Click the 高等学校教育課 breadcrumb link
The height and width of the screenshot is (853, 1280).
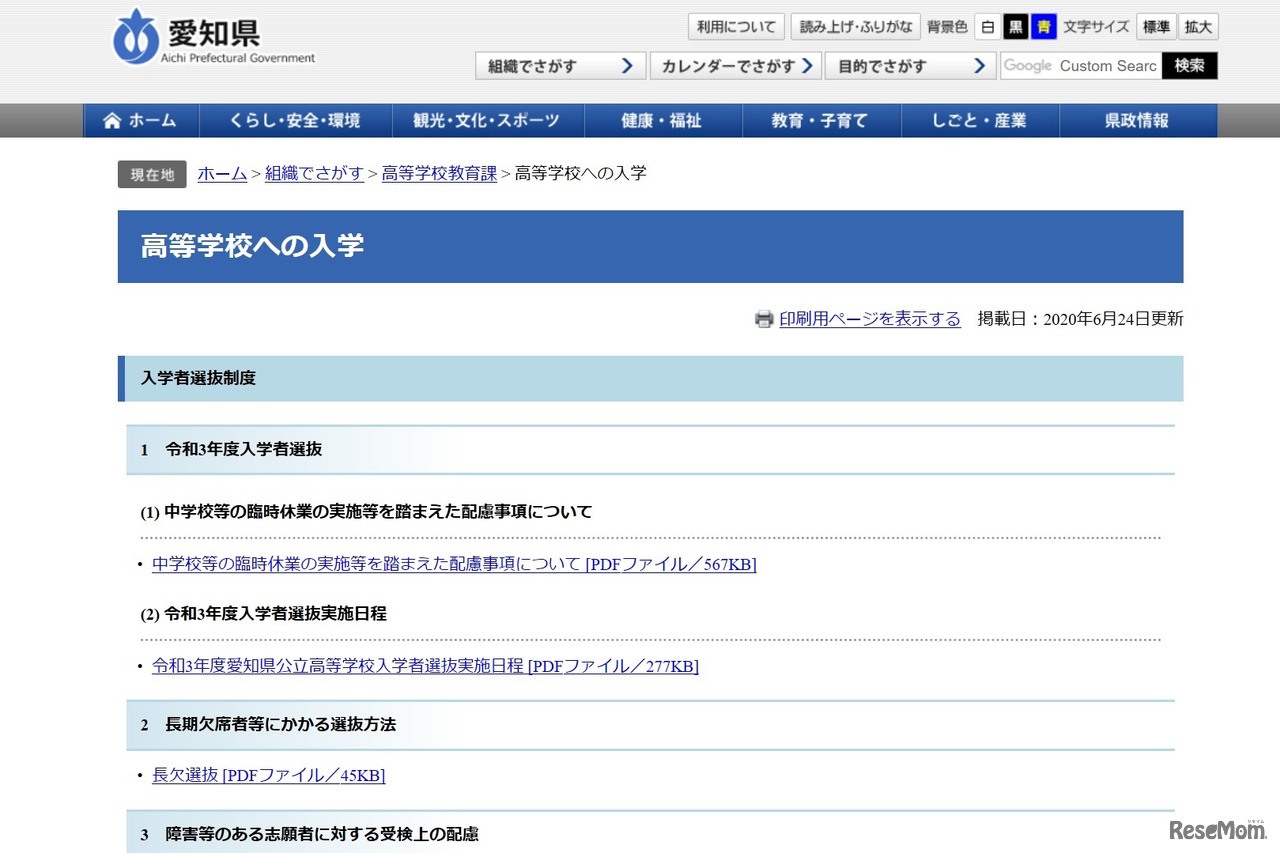coord(439,173)
